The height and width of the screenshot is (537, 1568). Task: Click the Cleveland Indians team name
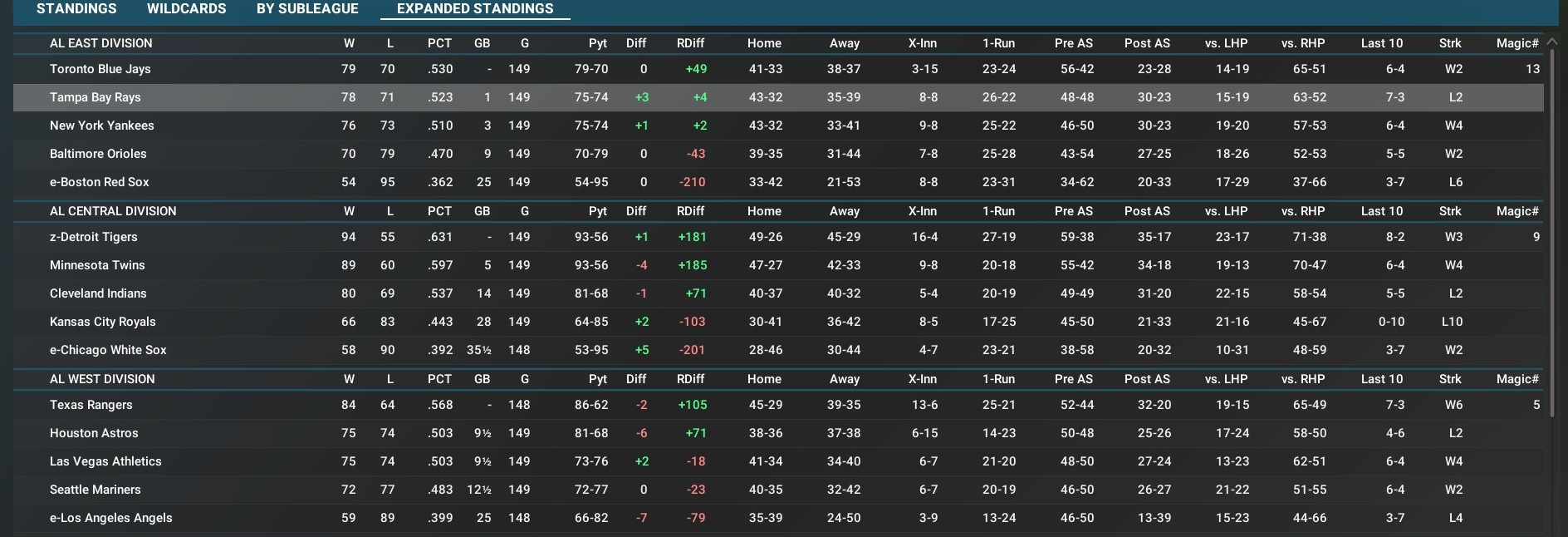click(x=98, y=293)
